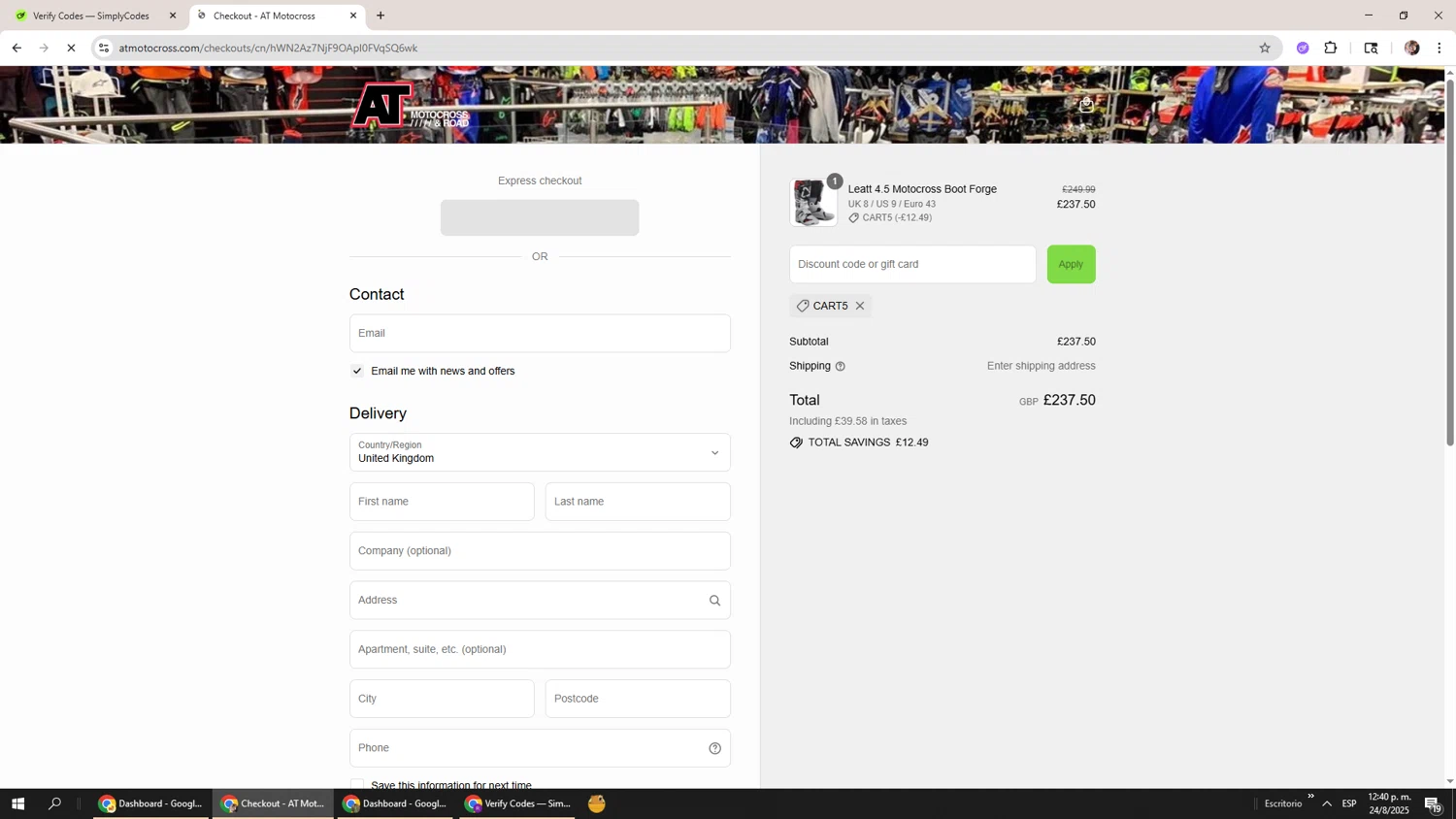Remove the CART5 discount code tag
The width and height of the screenshot is (1456, 819).
(860, 306)
